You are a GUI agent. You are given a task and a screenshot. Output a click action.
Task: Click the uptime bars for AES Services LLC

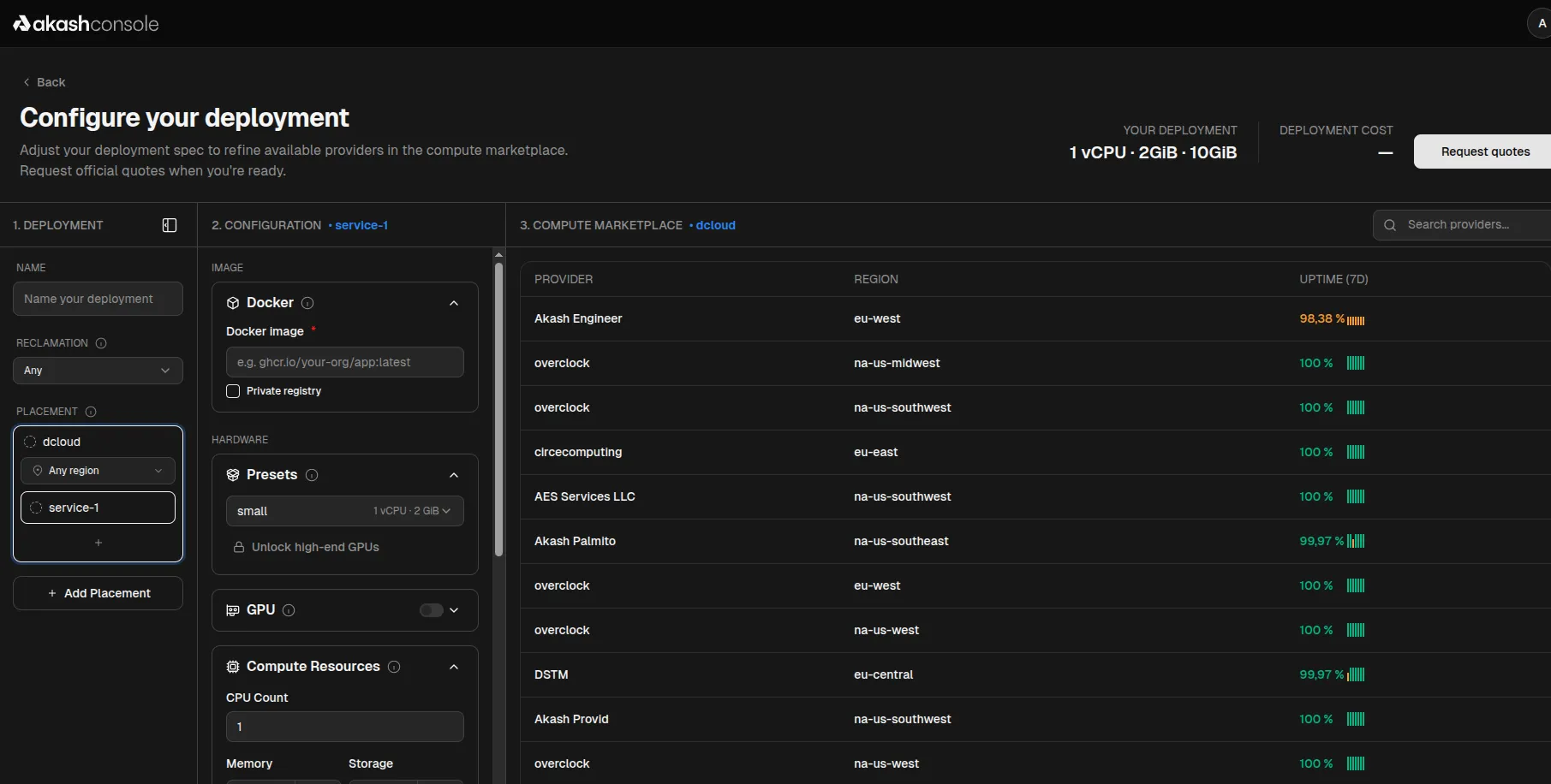pyautogui.click(x=1356, y=496)
